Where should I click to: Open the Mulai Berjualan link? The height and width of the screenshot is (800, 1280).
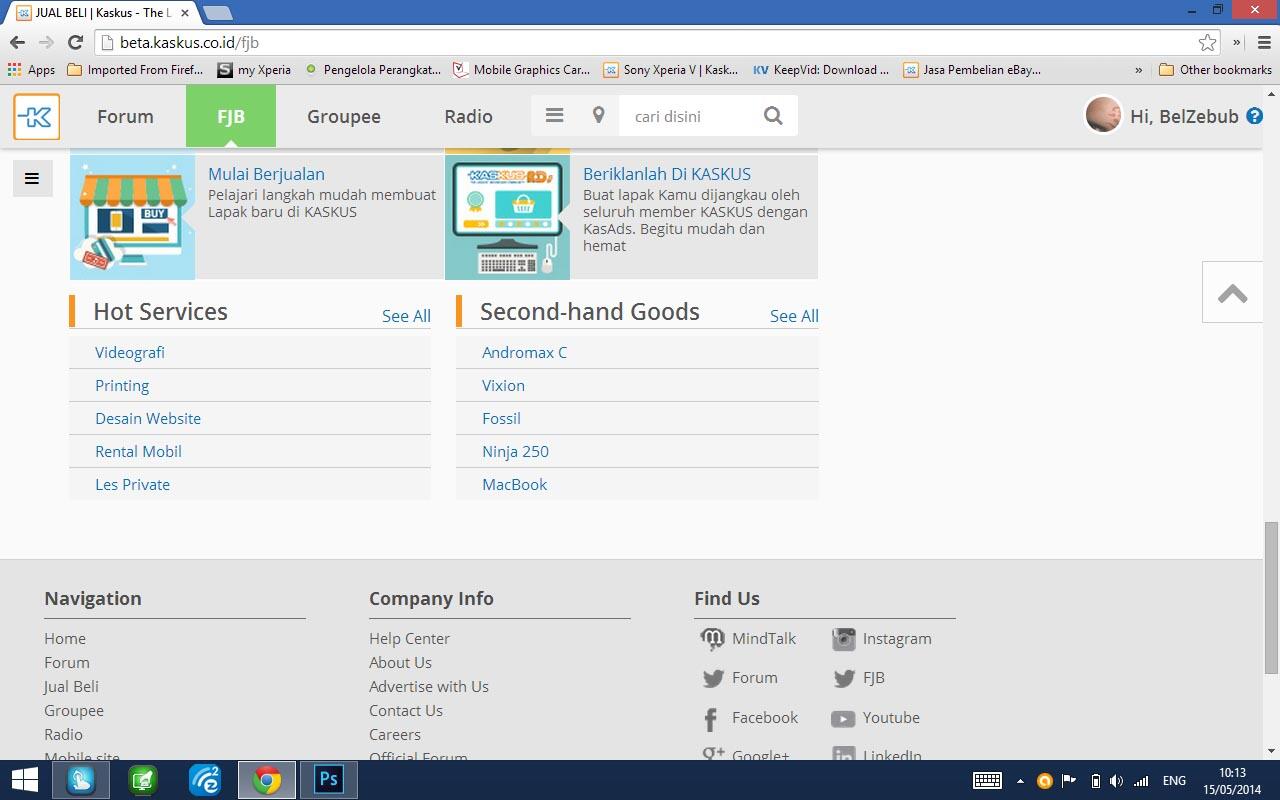pyautogui.click(x=266, y=174)
